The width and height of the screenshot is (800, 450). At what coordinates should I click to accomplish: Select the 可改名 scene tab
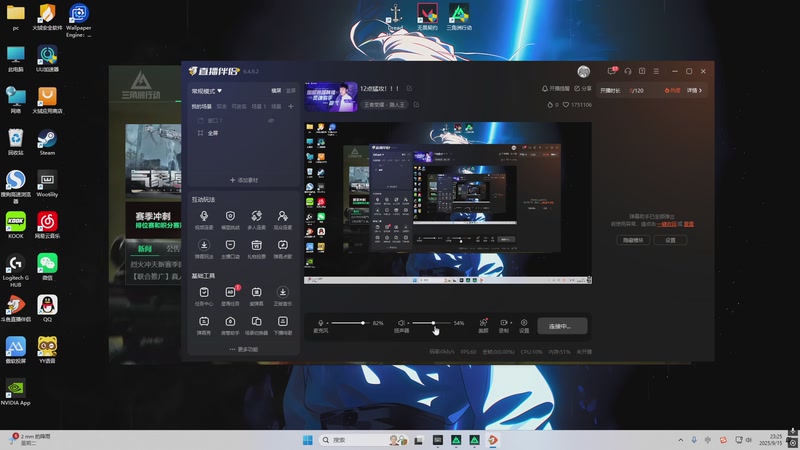[239, 107]
